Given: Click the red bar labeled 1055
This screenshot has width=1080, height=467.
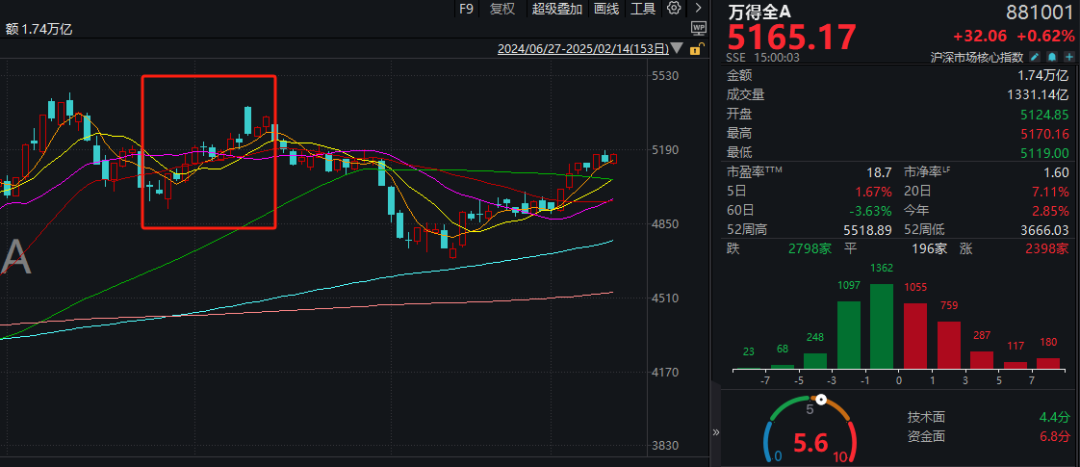Looking at the screenshot, I should 916,336.
